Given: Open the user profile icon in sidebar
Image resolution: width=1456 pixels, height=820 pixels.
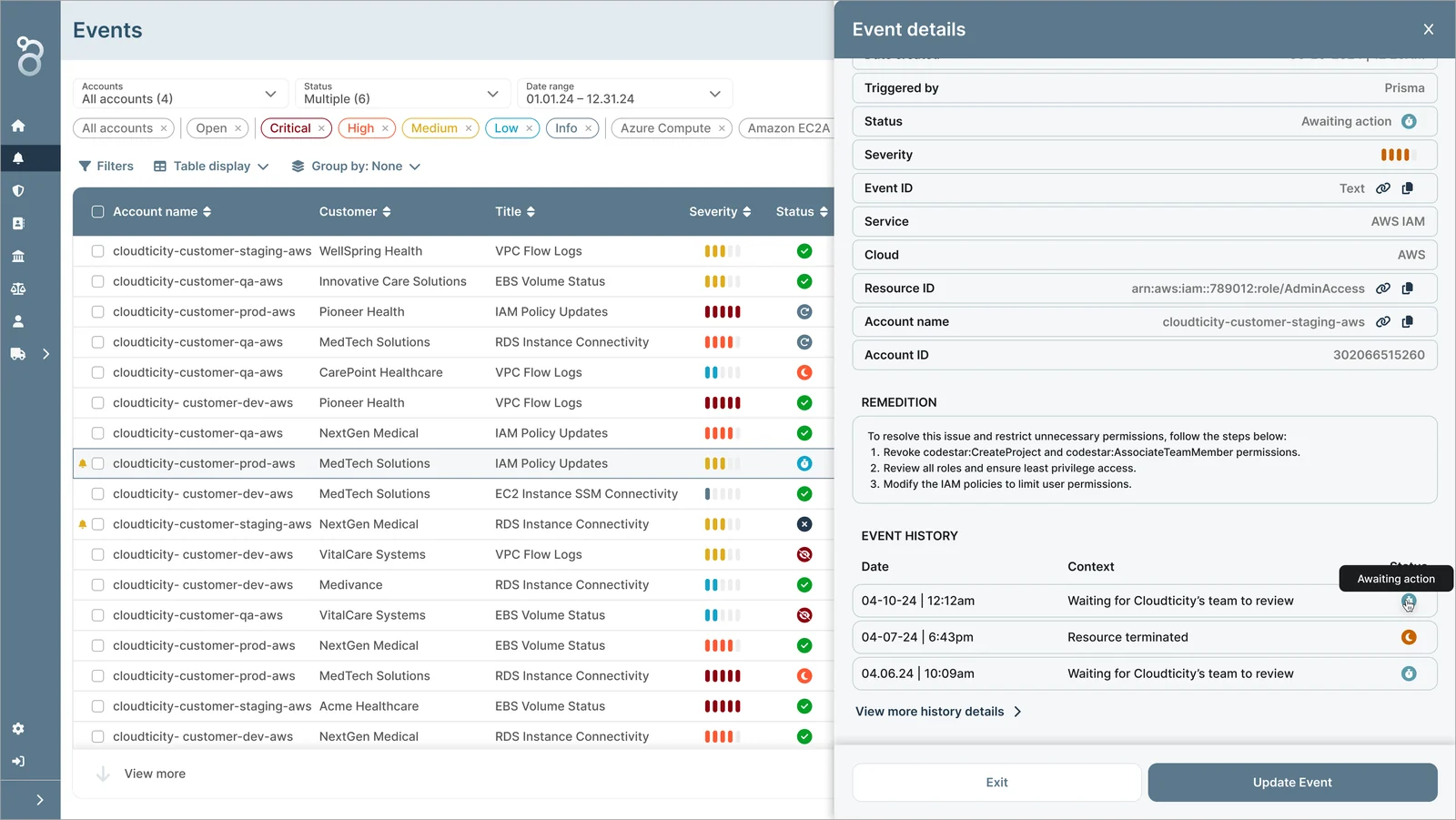Looking at the screenshot, I should (x=18, y=321).
